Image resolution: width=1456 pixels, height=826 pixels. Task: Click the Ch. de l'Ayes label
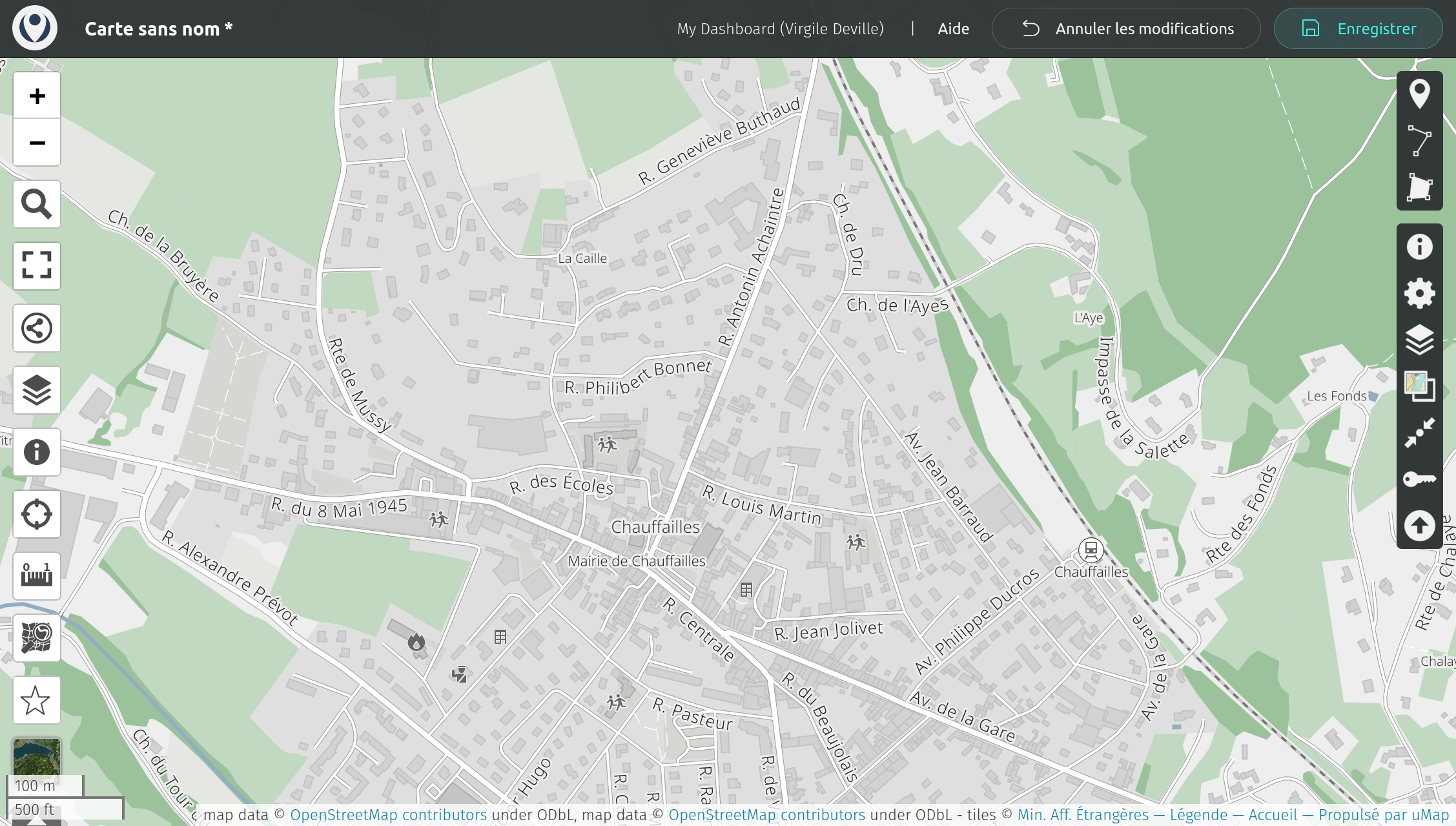click(897, 305)
